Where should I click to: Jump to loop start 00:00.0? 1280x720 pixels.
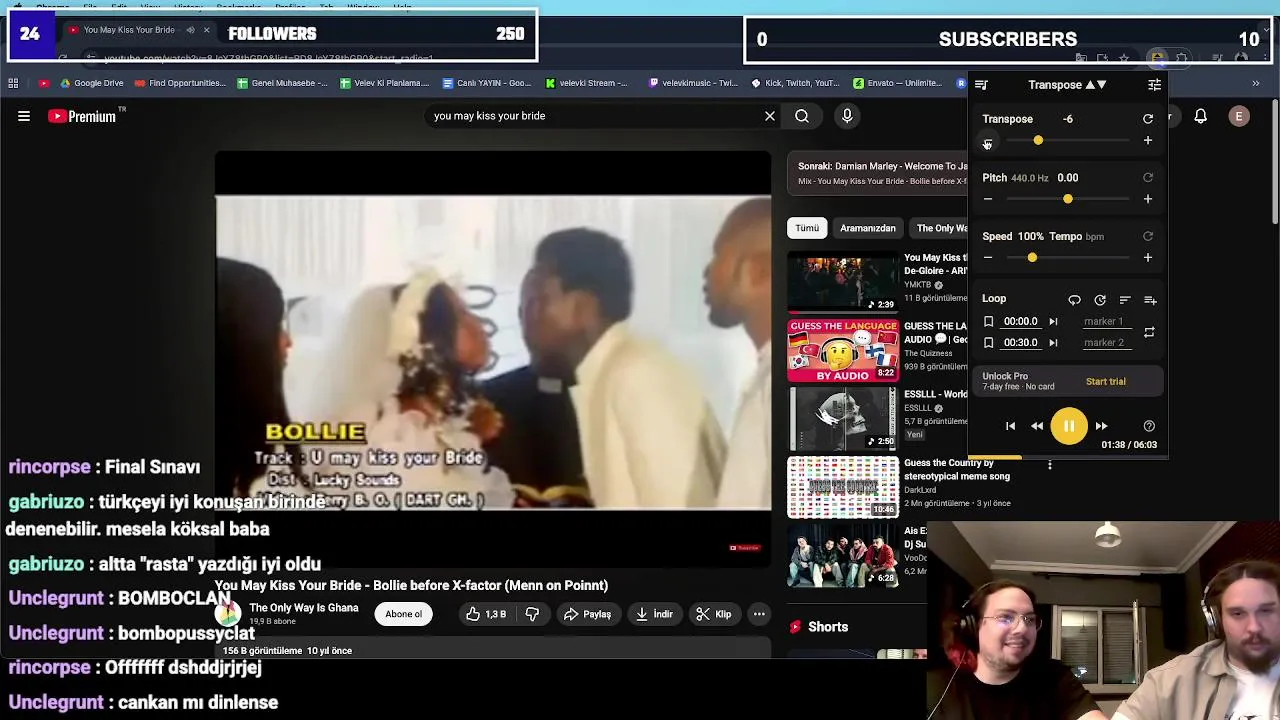pyautogui.click(x=1053, y=322)
